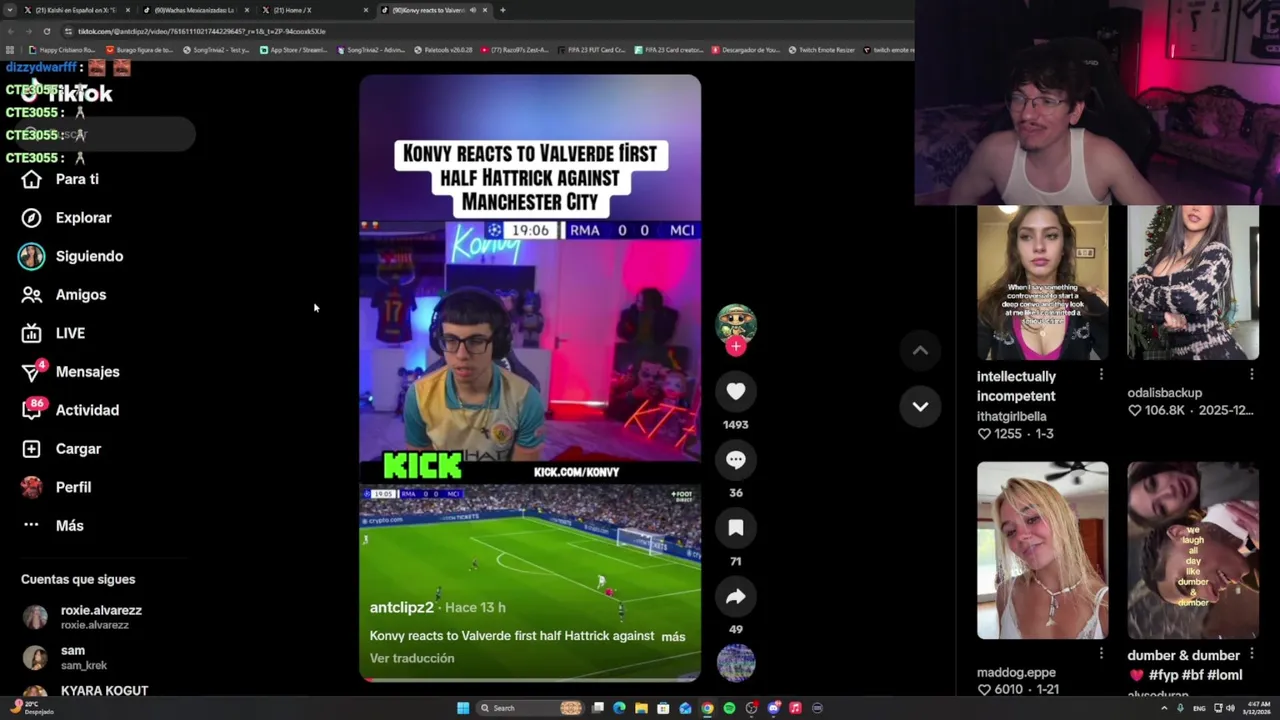Open SongTrivia2 - Test bookmark
The image size is (1280, 720).
point(215,50)
